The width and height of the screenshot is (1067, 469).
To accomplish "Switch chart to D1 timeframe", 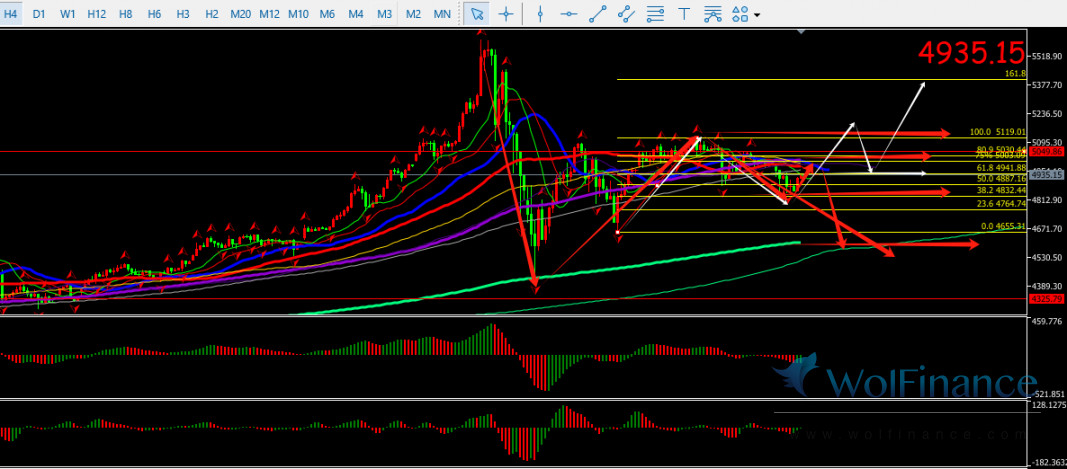I will pyautogui.click(x=39, y=14).
